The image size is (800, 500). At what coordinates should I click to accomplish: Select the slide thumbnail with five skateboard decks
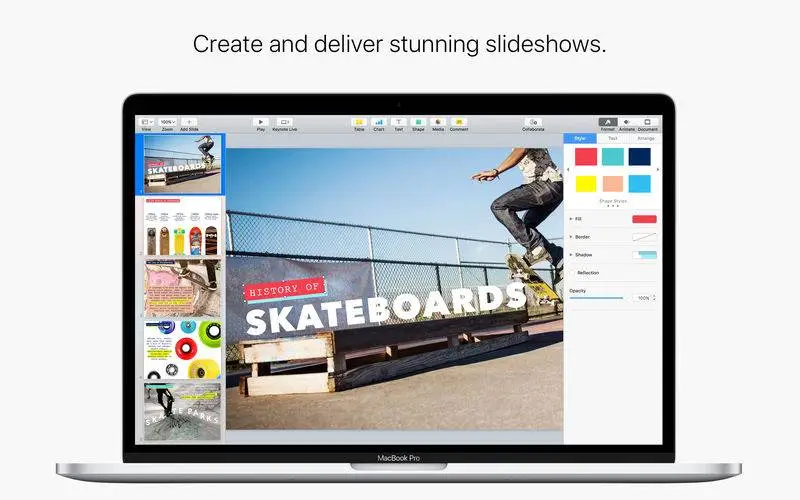point(182,227)
